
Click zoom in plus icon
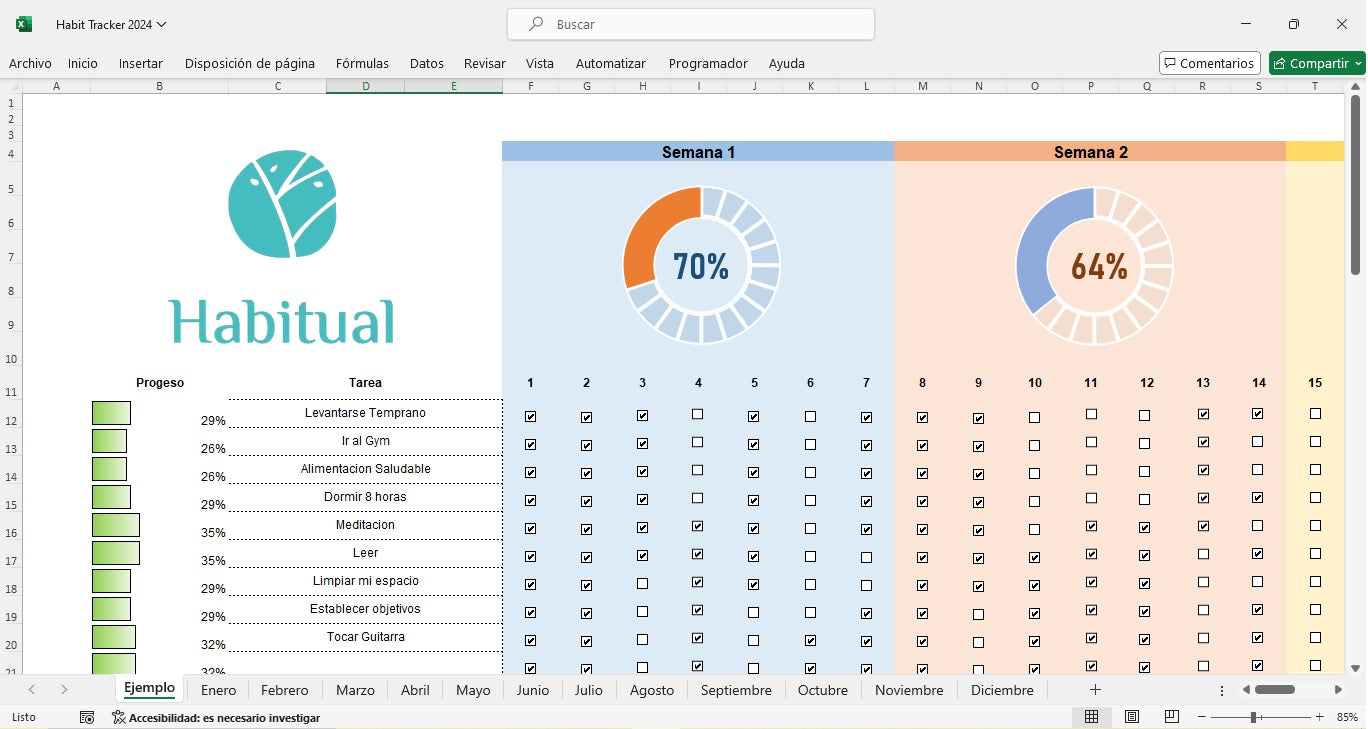pos(1319,717)
